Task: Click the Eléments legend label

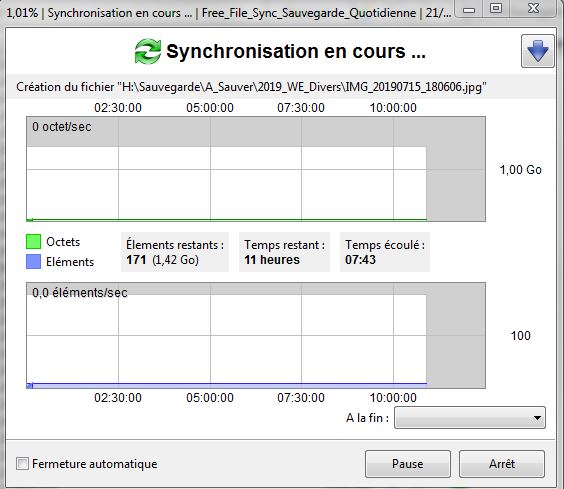Action: point(70,262)
